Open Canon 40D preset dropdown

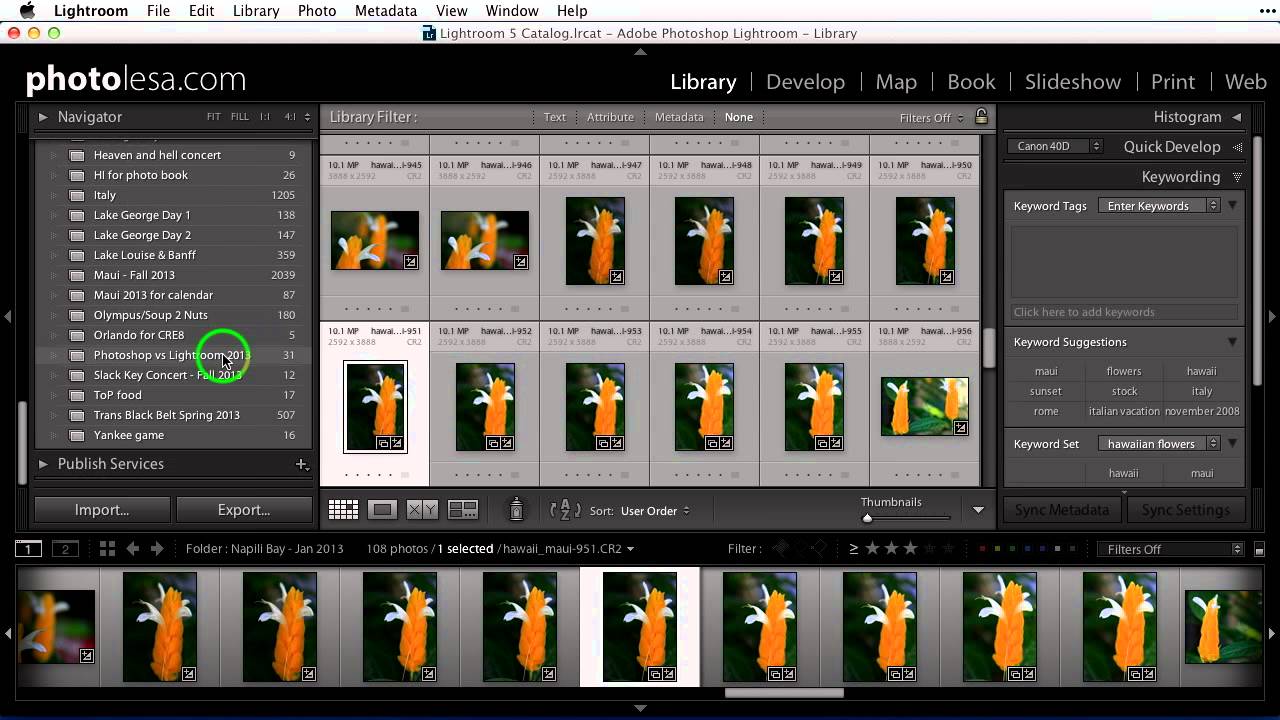[1054, 147]
